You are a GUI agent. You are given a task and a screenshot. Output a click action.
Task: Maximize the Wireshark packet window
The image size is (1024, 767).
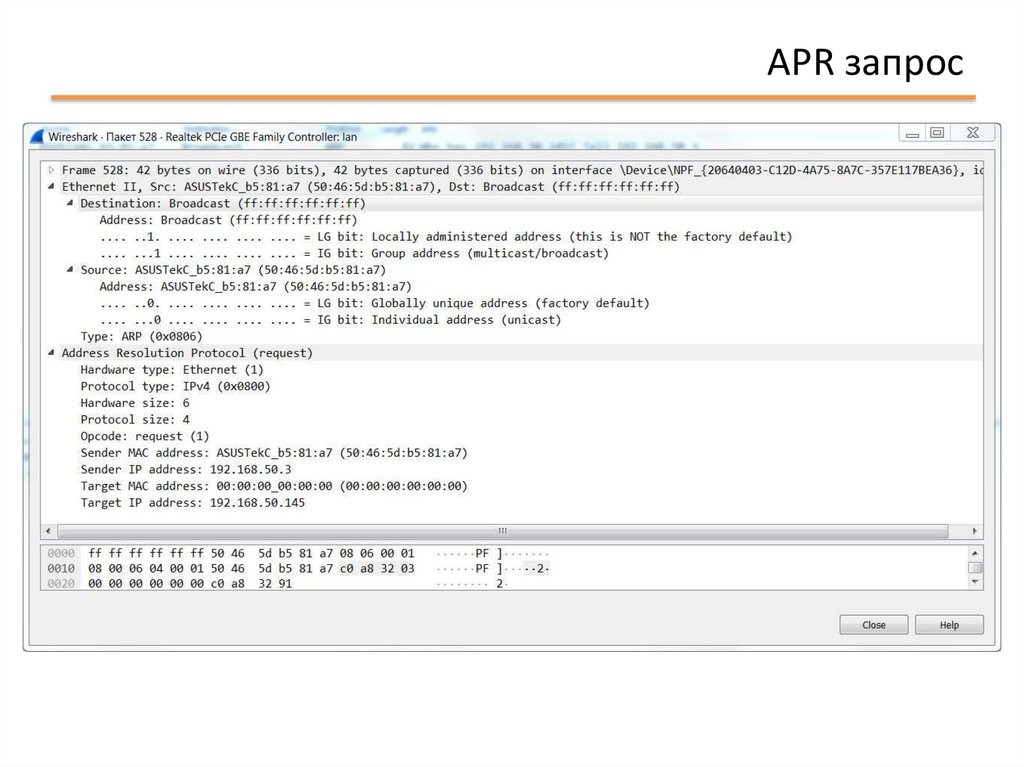937,132
